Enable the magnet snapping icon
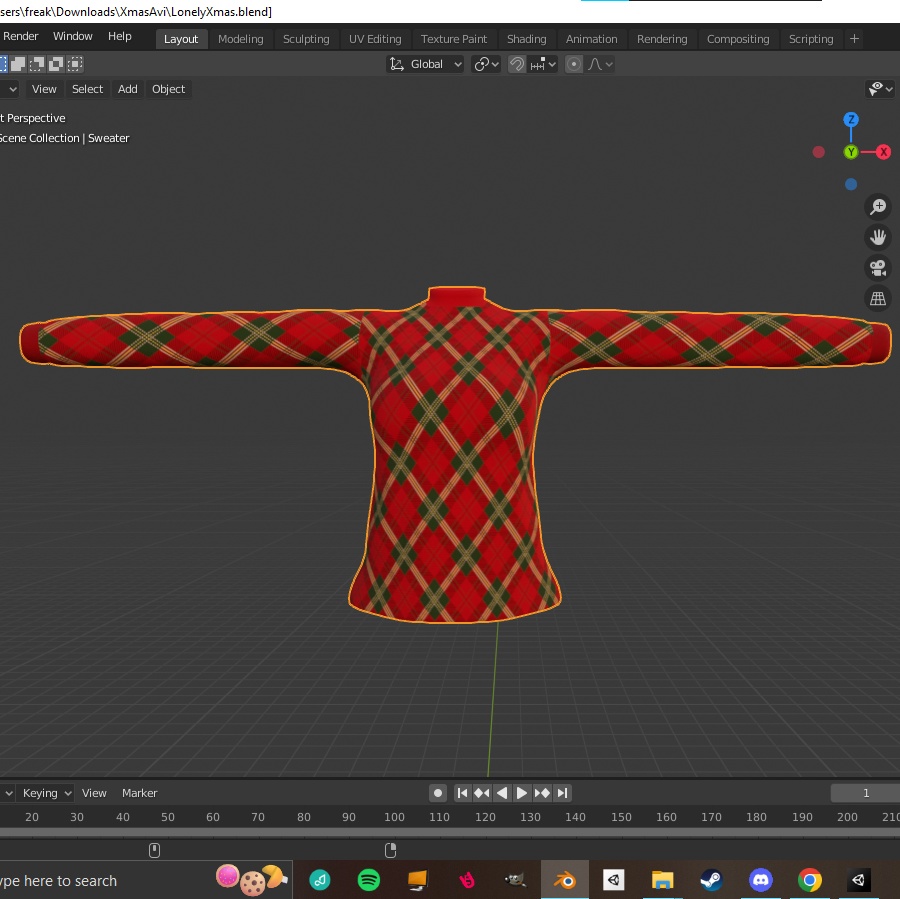 point(517,64)
